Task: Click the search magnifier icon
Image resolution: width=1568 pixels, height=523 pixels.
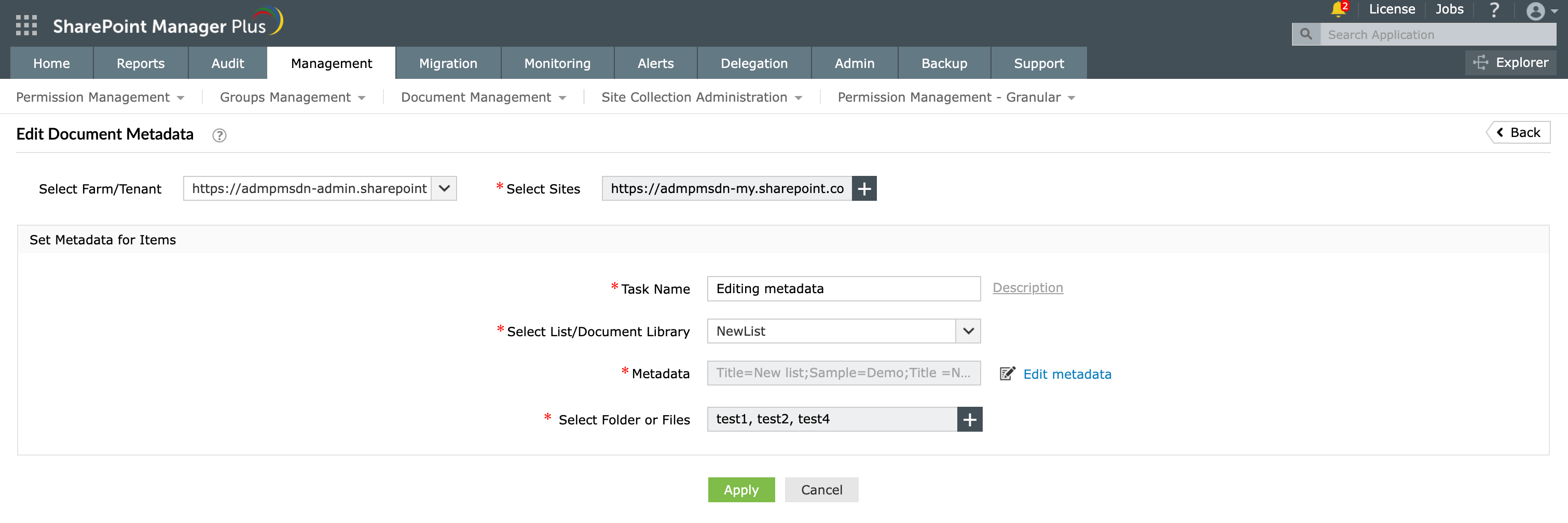Action: pyautogui.click(x=1305, y=35)
